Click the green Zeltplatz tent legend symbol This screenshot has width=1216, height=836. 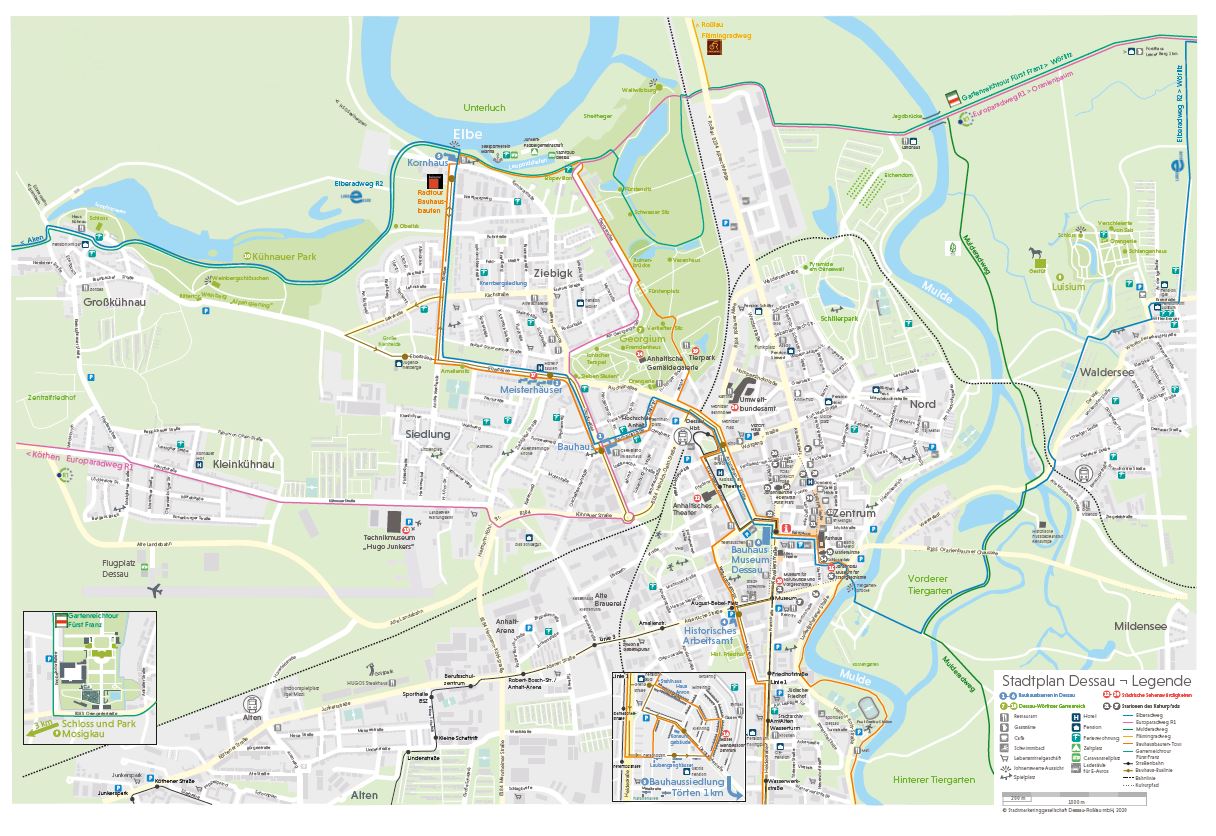(x=1076, y=748)
